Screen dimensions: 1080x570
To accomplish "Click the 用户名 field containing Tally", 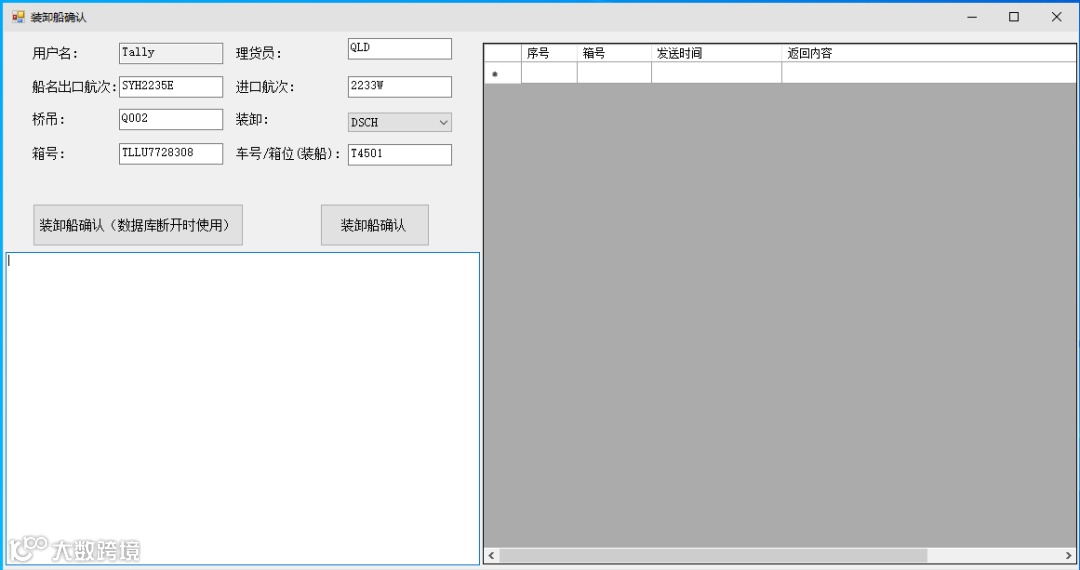I will click(x=171, y=53).
